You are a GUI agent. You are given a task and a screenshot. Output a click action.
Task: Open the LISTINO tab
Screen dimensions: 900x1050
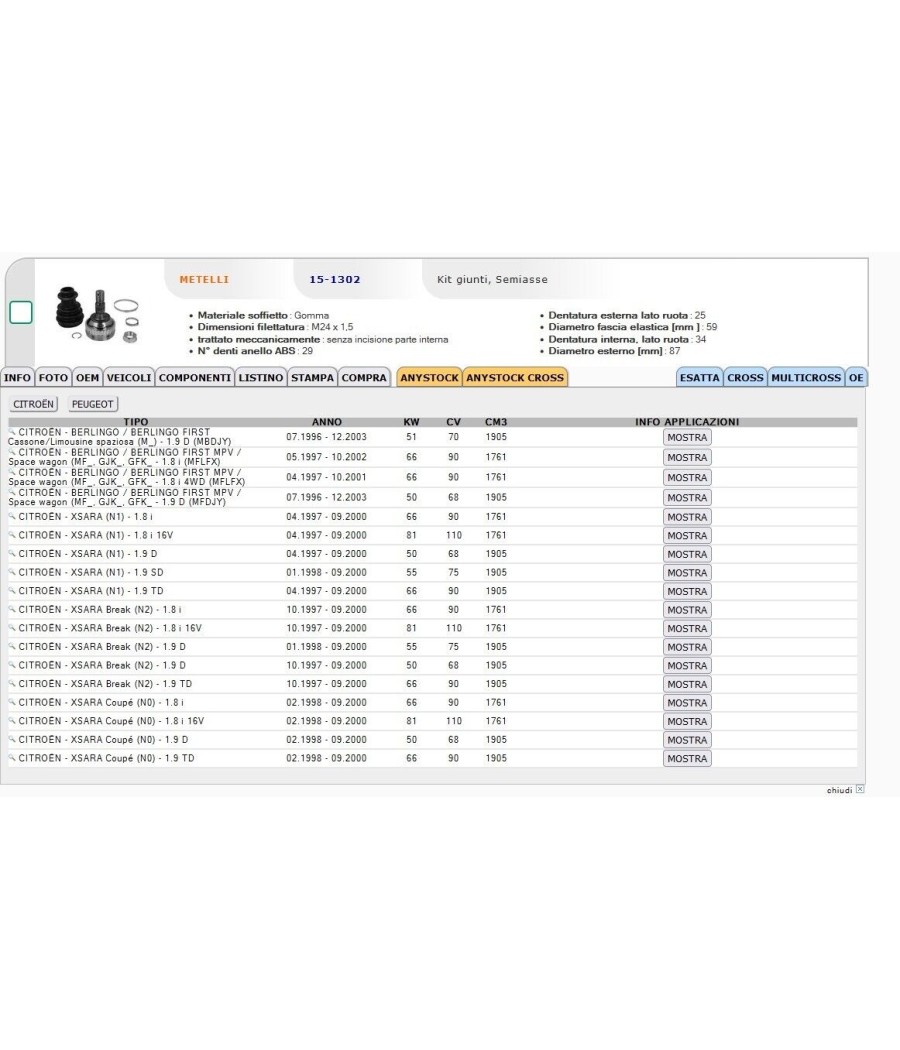(260, 378)
